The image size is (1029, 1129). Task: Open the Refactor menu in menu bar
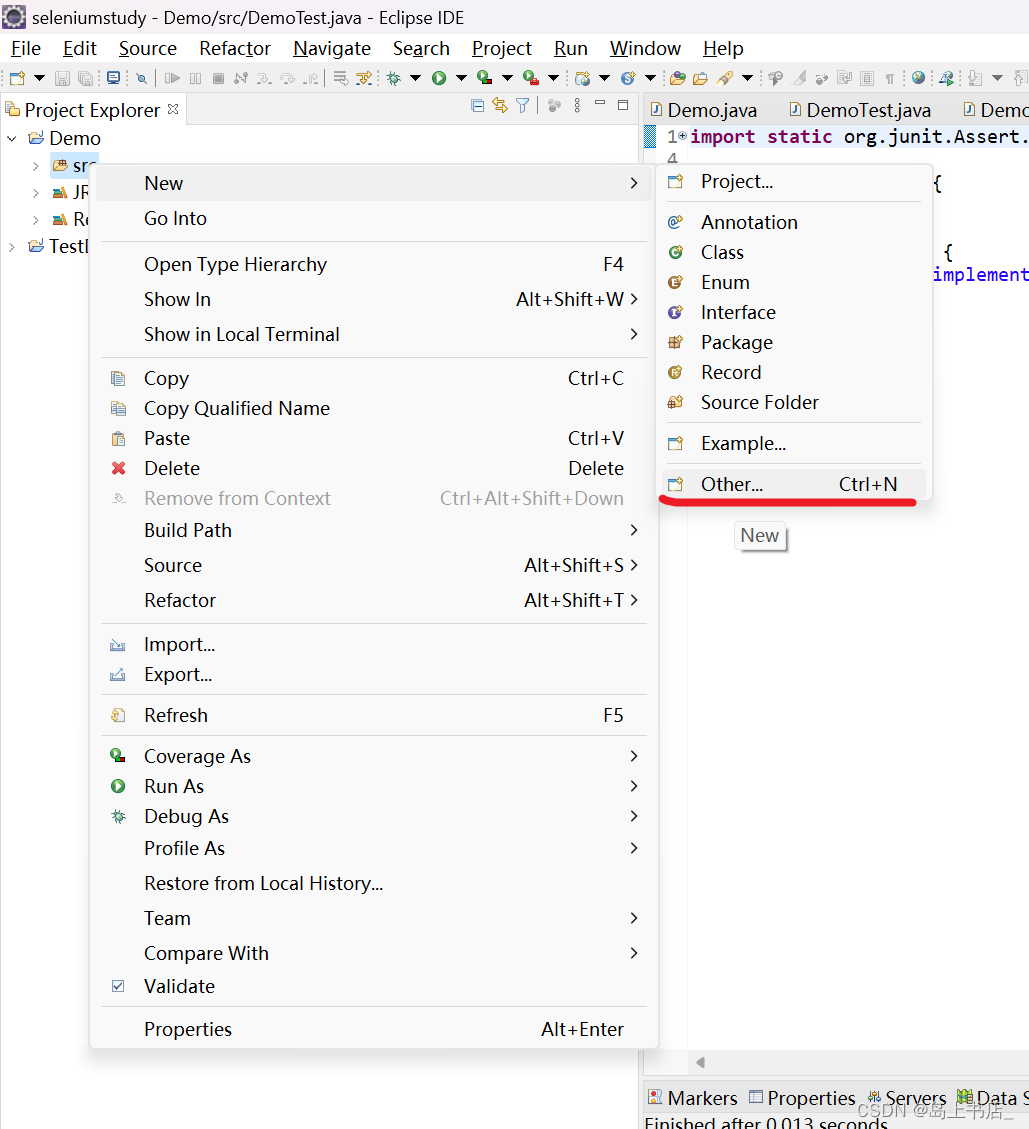click(x=235, y=48)
